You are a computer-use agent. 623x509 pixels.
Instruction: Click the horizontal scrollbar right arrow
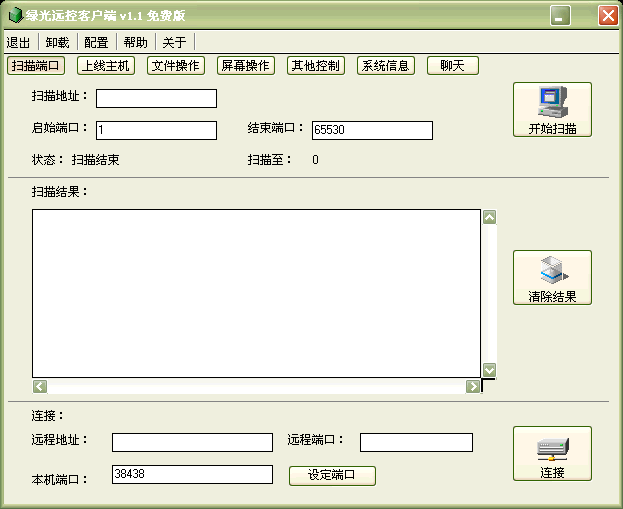point(474,386)
